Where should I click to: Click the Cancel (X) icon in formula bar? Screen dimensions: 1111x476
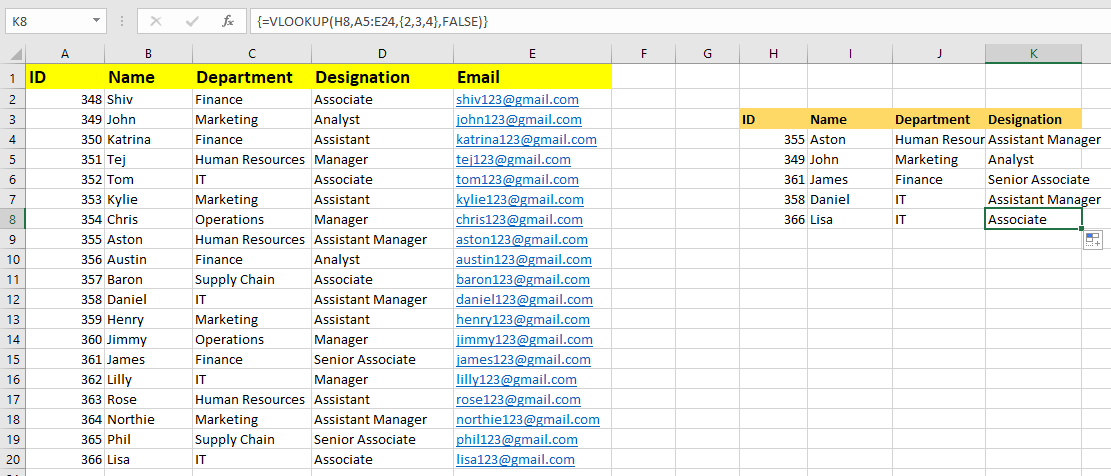click(155, 20)
